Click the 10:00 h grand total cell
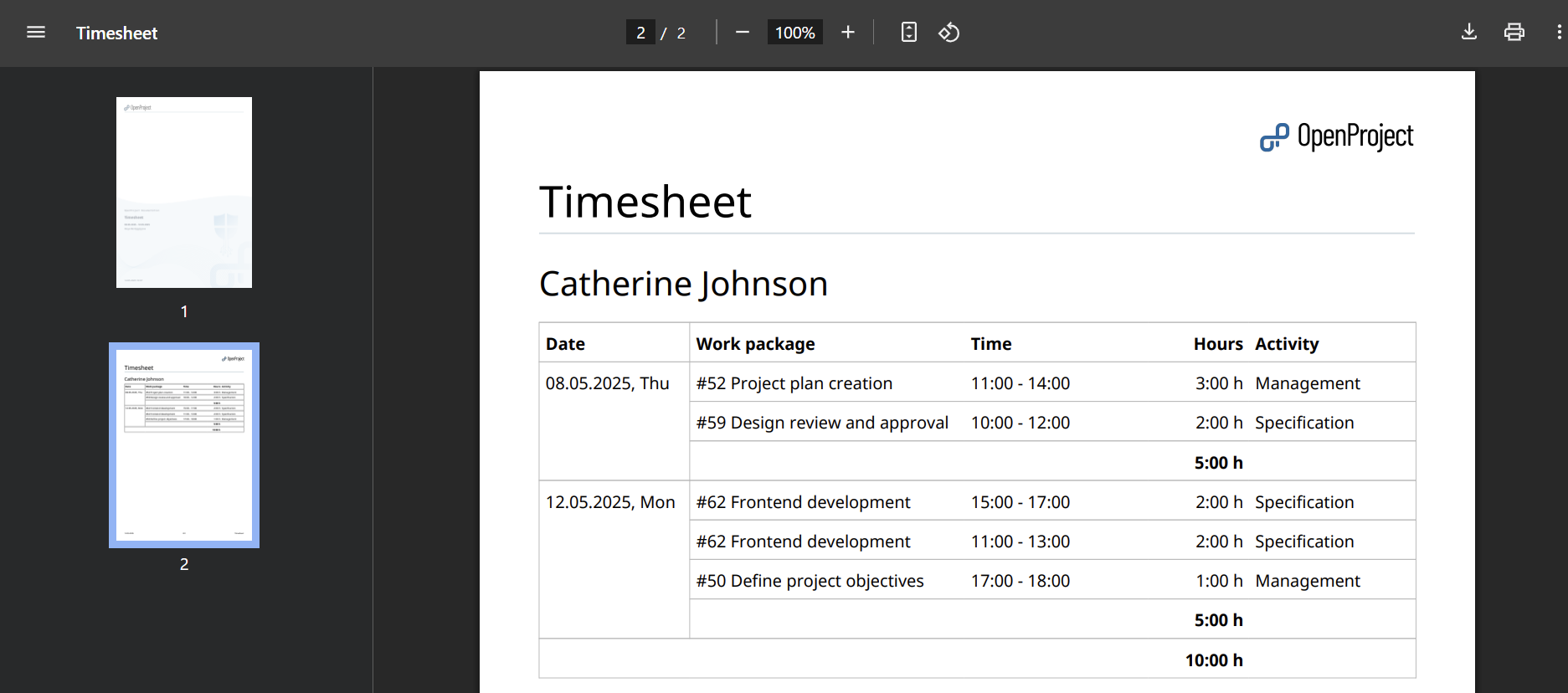Screen dimensions: 1568x693 [1213, 660]
